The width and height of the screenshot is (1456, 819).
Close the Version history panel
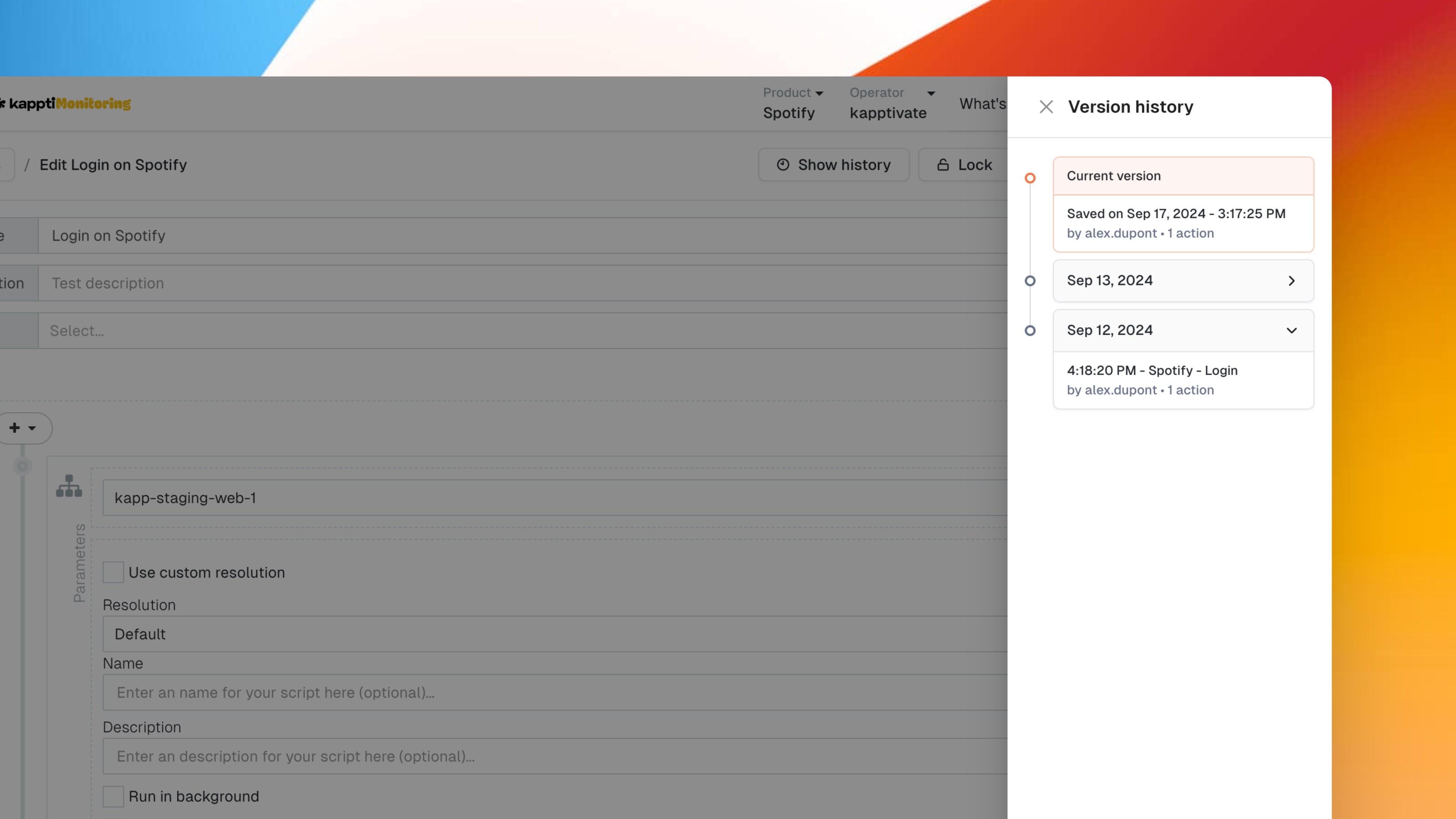pos(1046,107)
